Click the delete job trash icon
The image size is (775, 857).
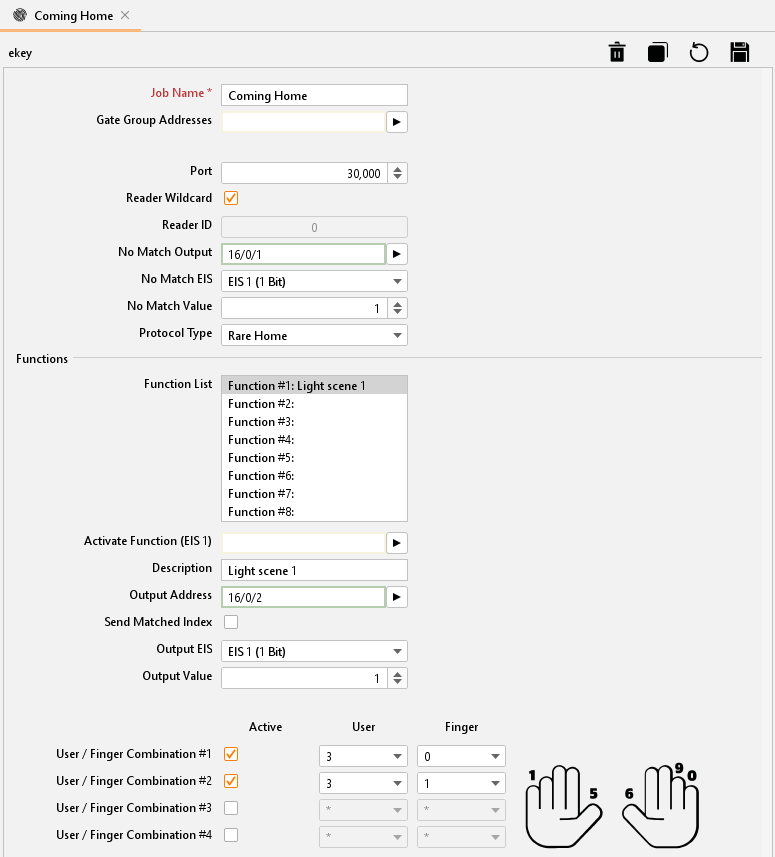tap(617, 53)
